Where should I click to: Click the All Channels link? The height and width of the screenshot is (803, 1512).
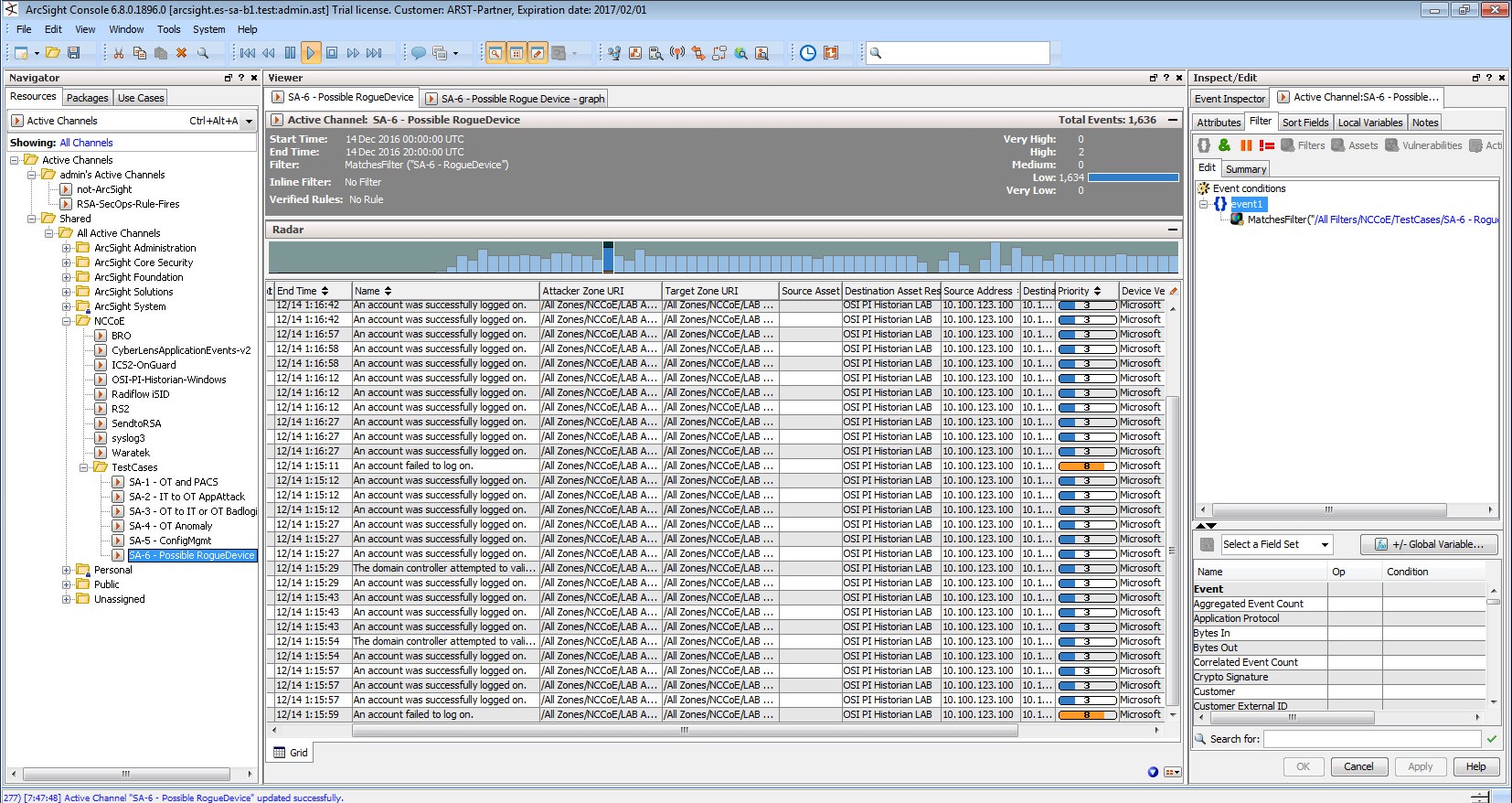click(x=87, y=143)
